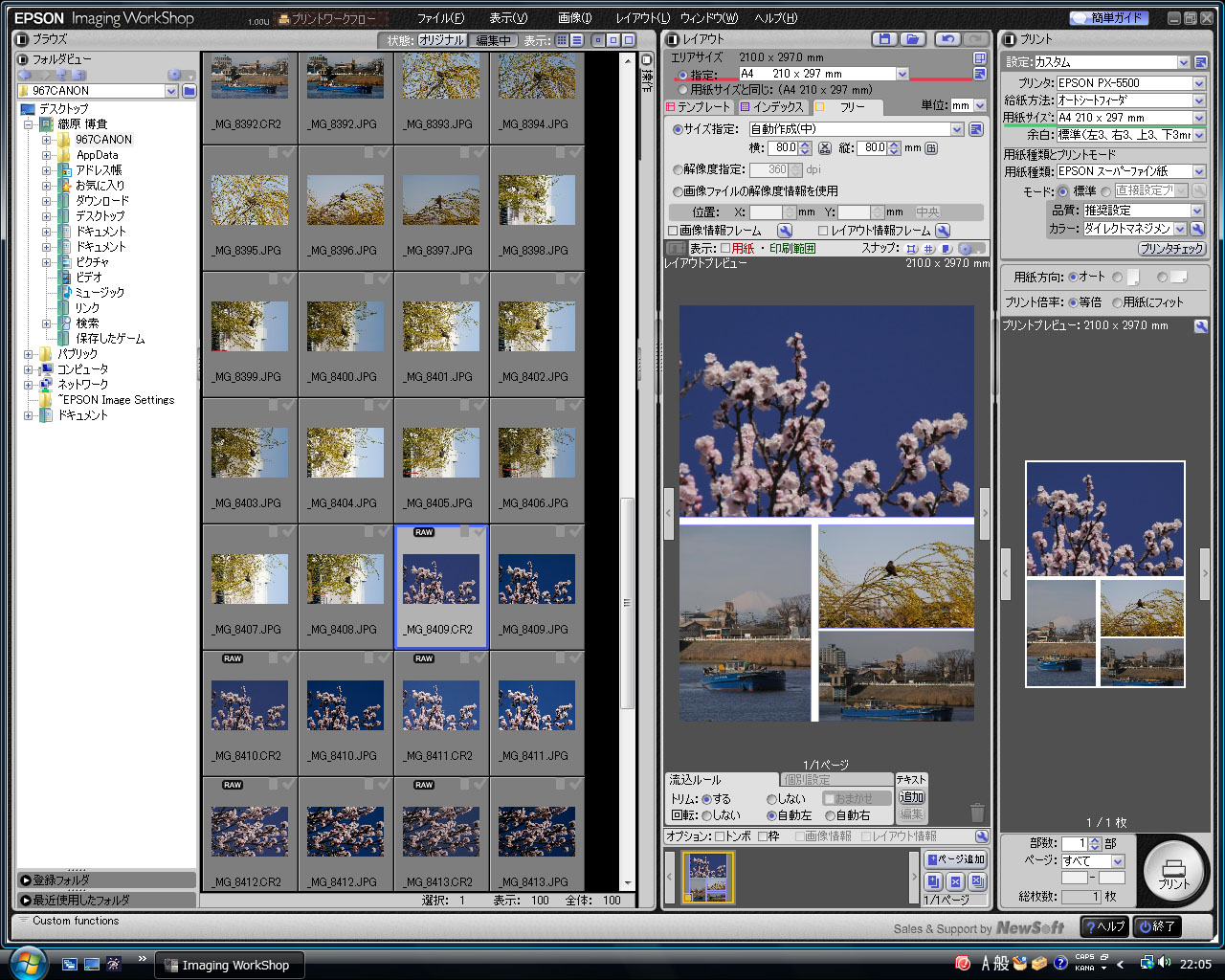Delete the layout item using the trash icon
1225x980 pixels.
coord(977,814)
